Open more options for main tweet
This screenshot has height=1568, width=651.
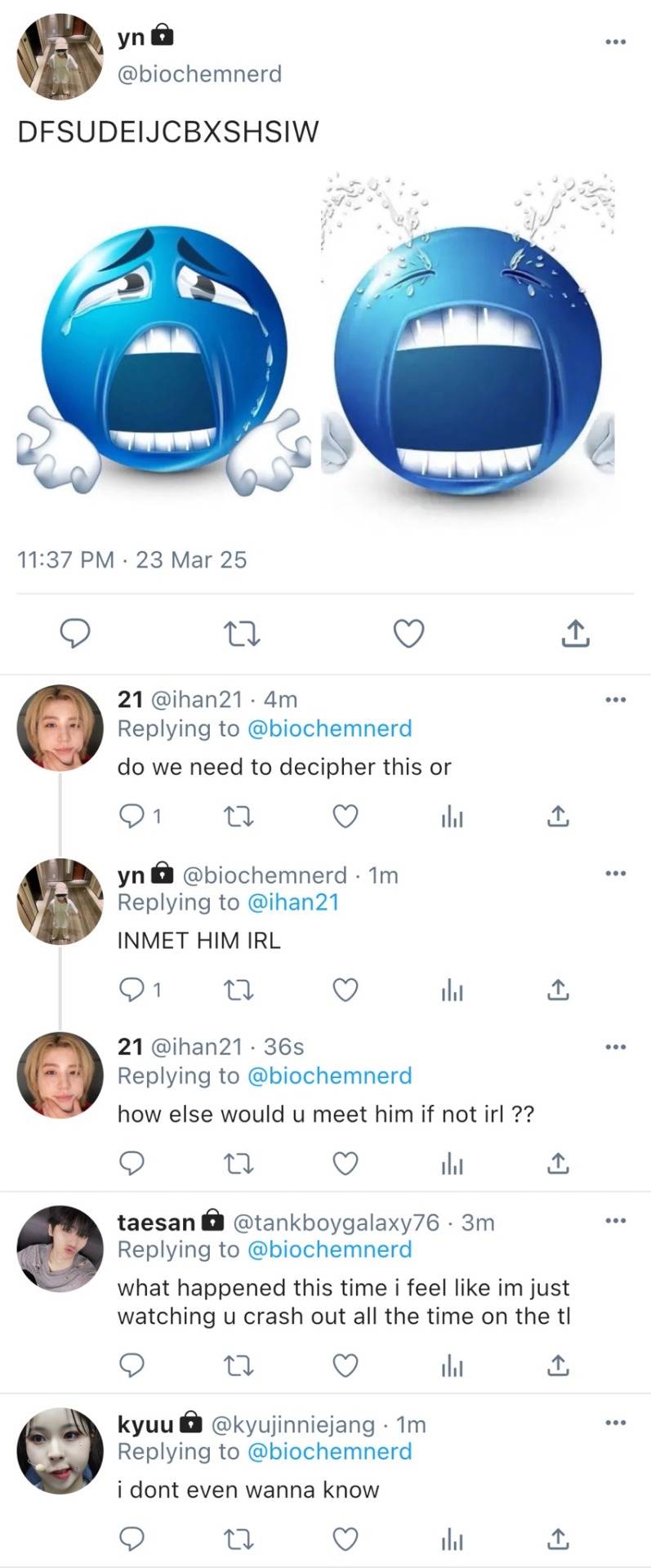(x=615, y=42)
